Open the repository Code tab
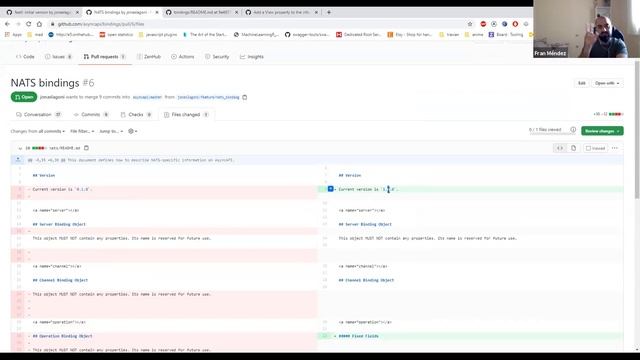The height and width of the screenshot is (360, 640). 25,57
